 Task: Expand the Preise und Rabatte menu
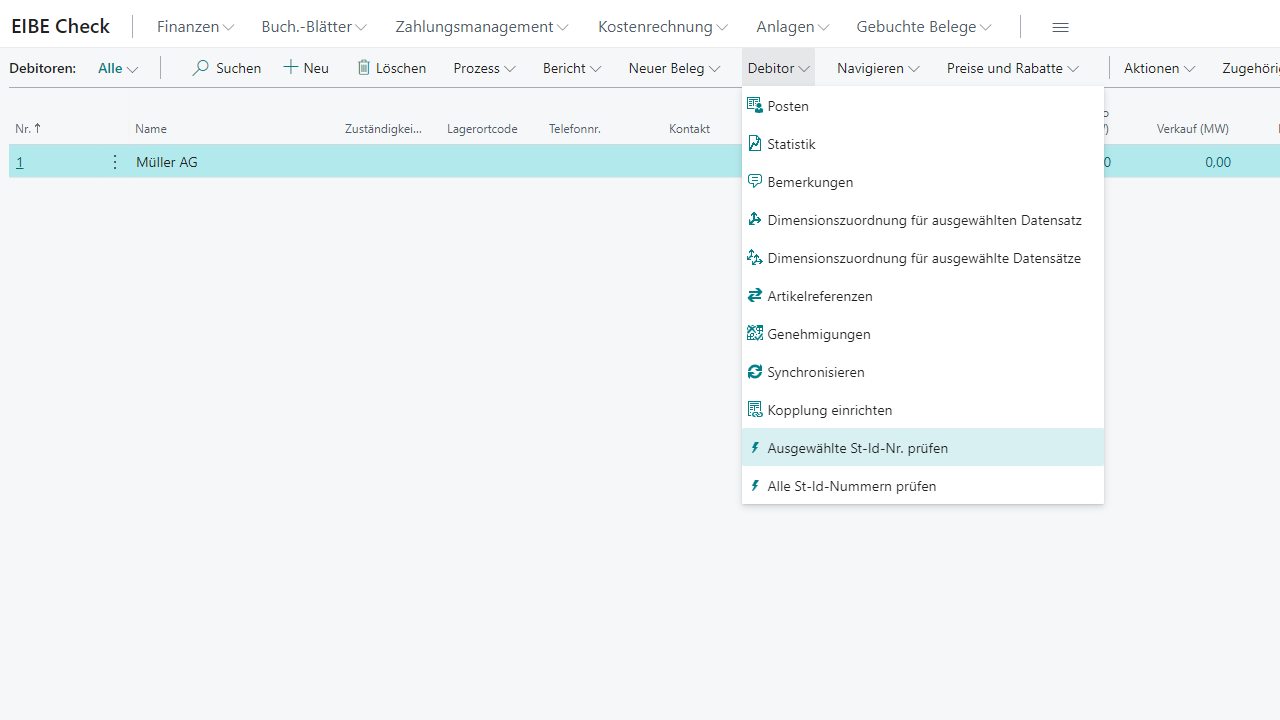[1012, 68]
